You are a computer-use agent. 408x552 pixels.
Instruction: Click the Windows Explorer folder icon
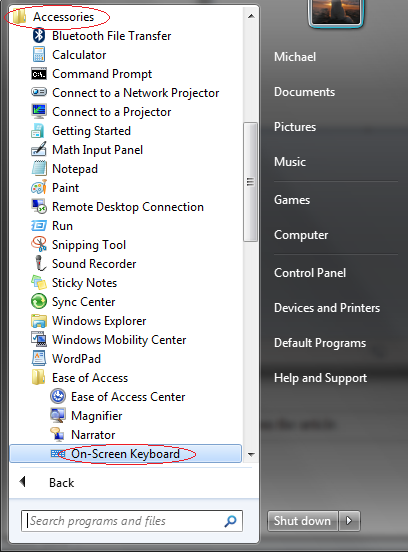(x=39, y=321)
